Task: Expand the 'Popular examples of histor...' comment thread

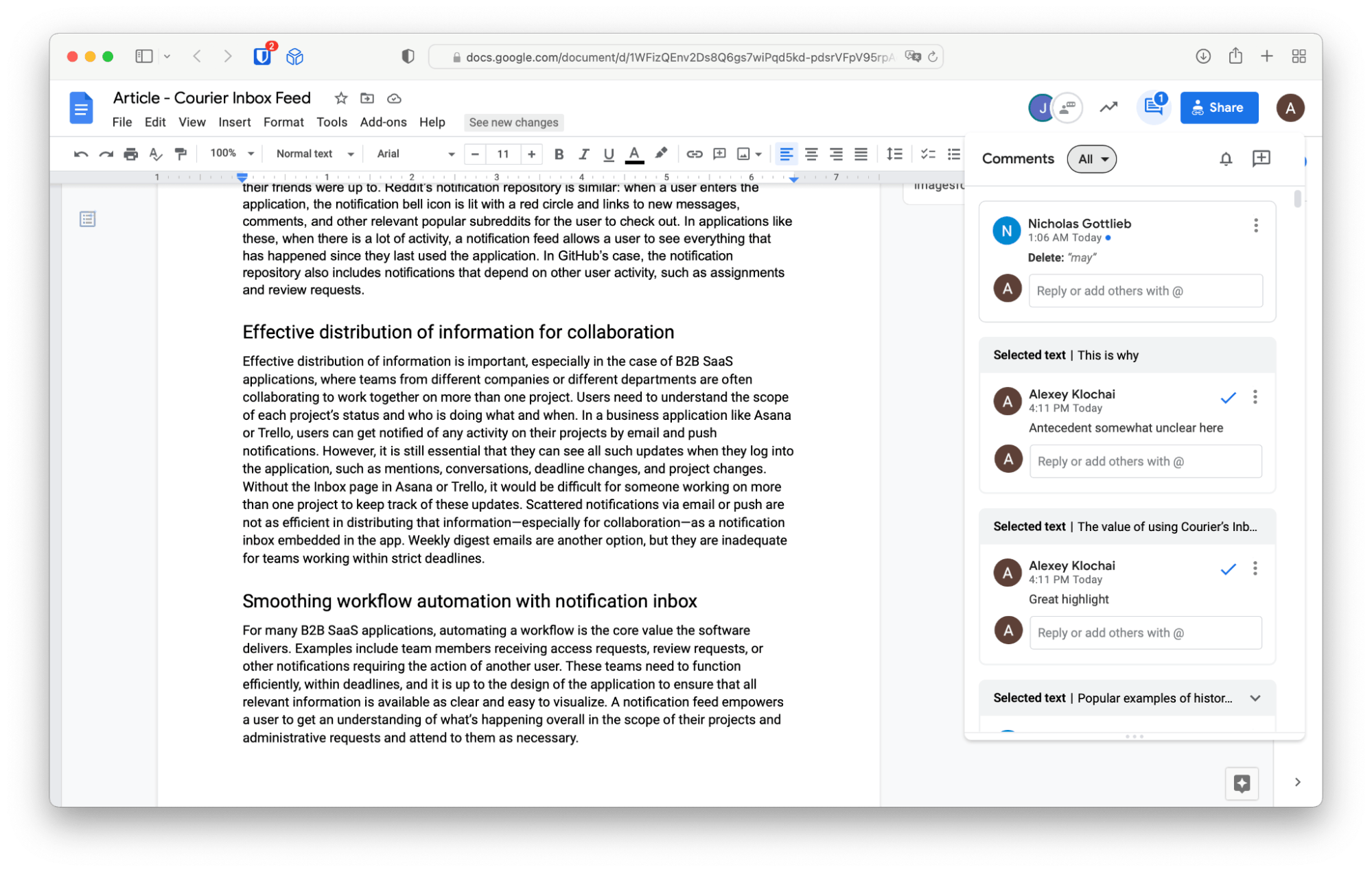Action: point(1255,698)
